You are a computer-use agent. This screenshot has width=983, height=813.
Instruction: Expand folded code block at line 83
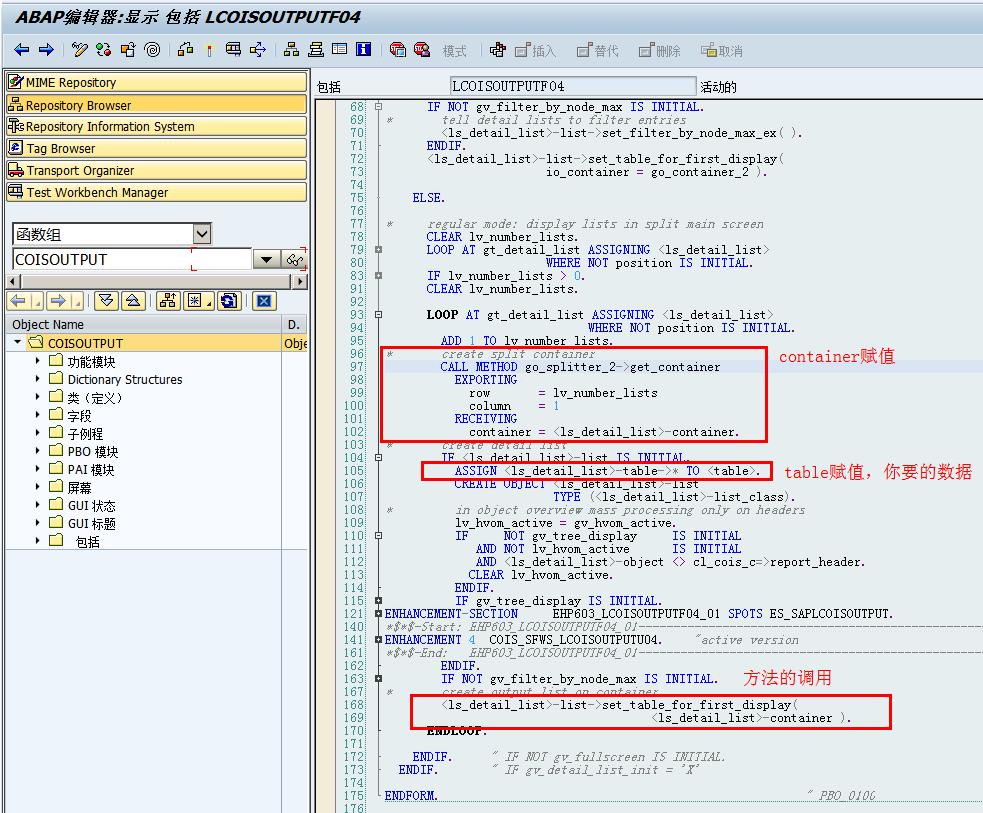378,275
